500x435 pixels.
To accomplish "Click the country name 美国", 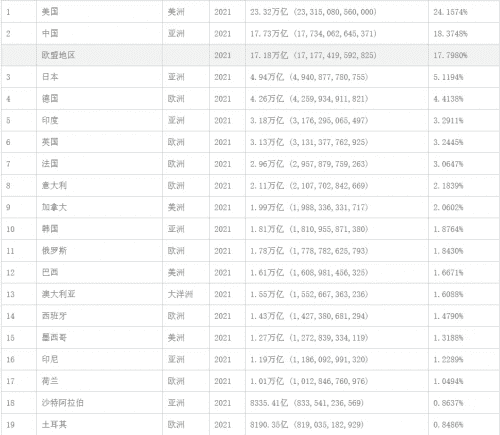I will coord(50,12).
